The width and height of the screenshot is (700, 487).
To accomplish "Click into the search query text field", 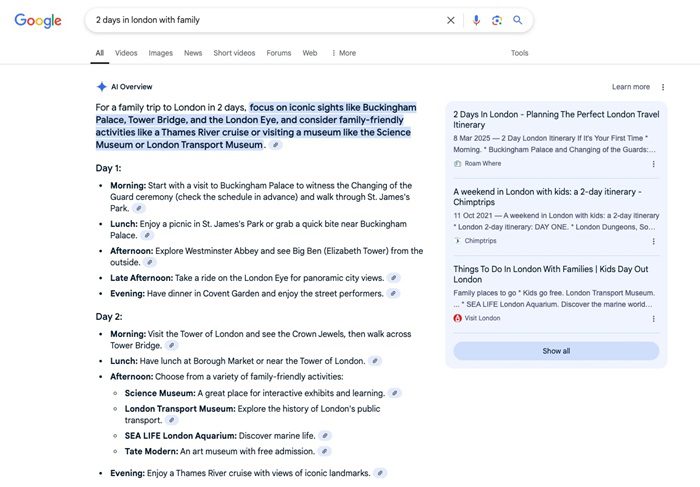I will 260,20.
